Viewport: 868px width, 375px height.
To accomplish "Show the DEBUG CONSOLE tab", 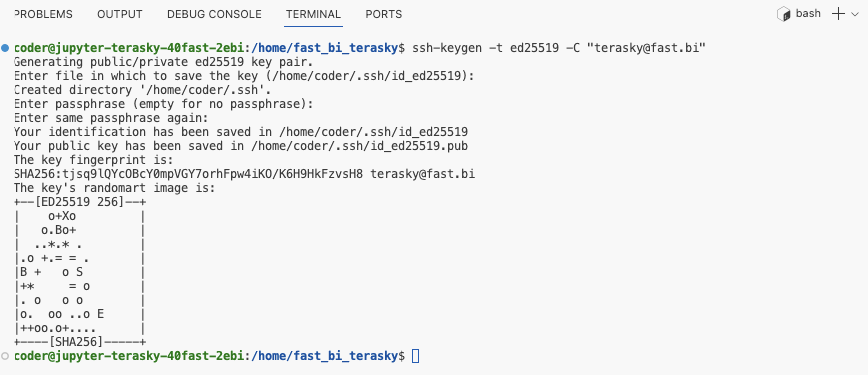I will click(214, 14).
